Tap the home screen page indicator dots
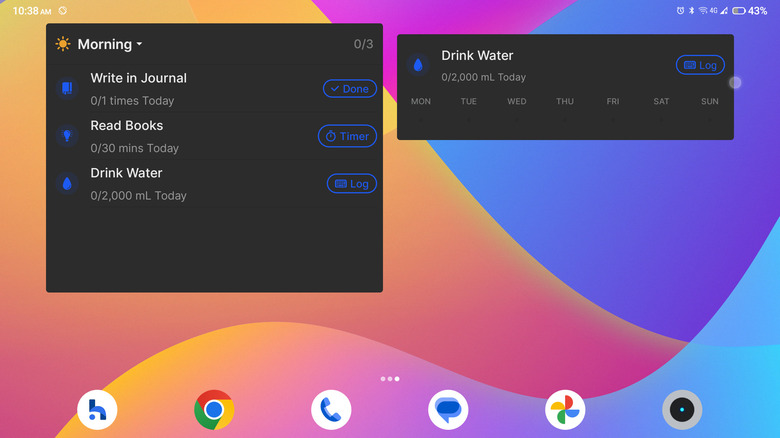 (390, 379)
